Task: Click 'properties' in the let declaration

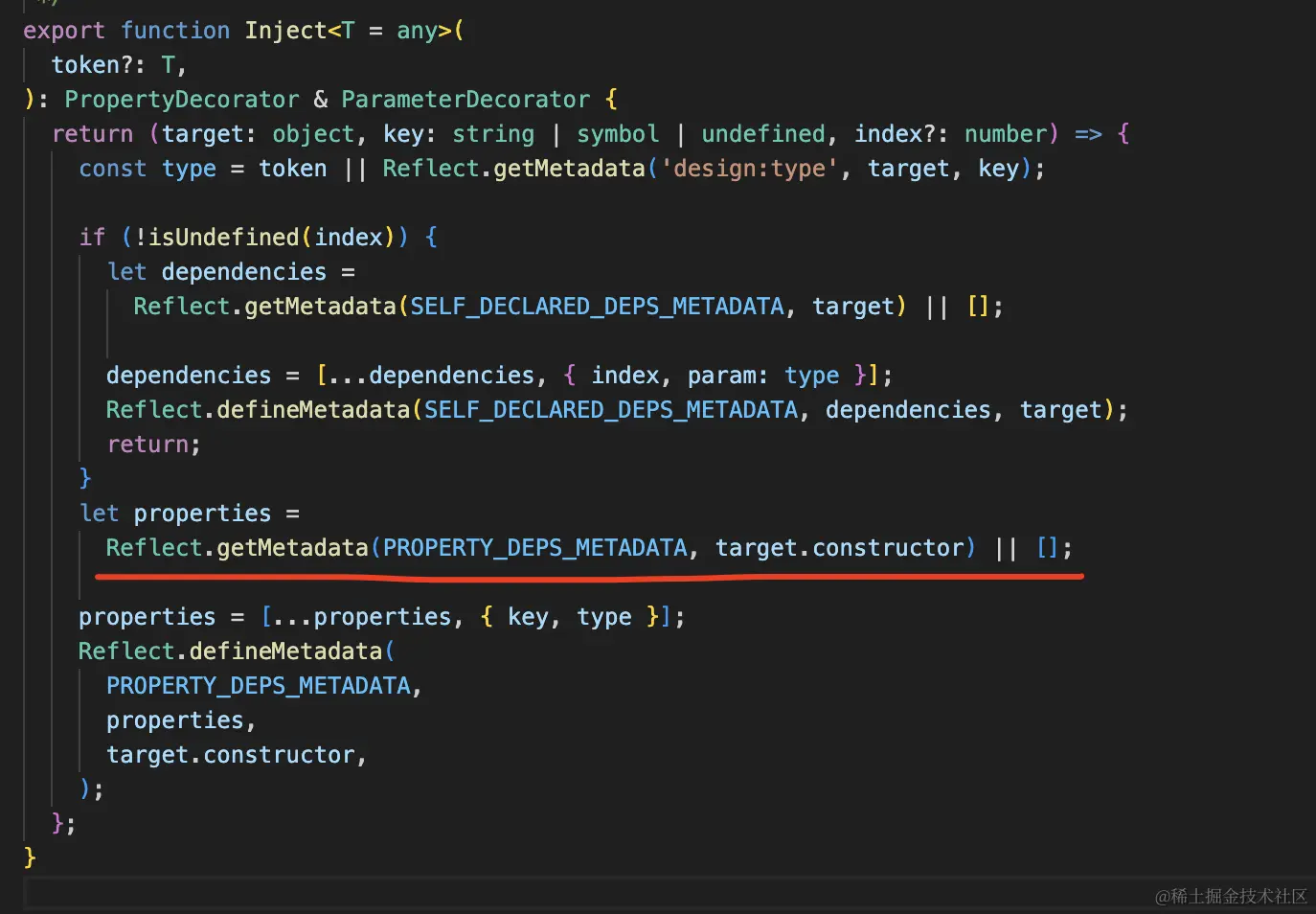Action: [202, 514]
